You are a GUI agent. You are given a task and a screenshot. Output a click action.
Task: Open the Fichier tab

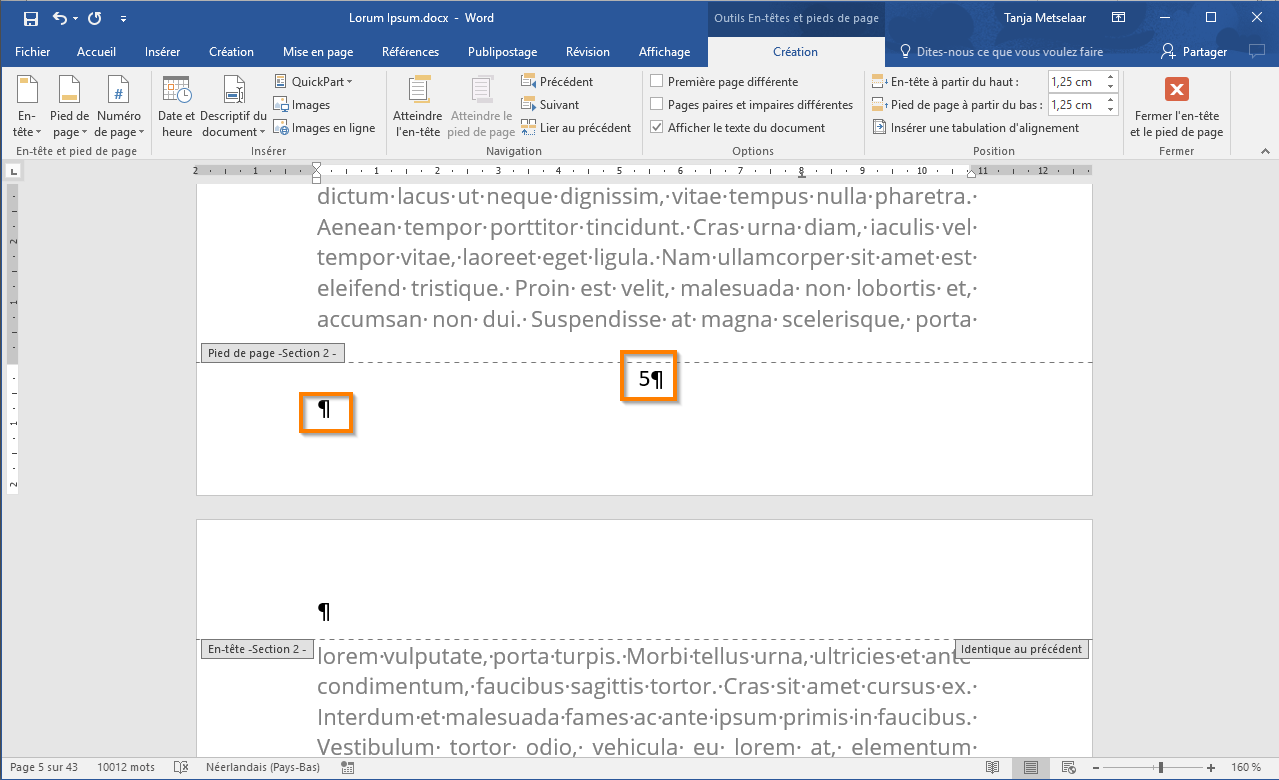33,52
